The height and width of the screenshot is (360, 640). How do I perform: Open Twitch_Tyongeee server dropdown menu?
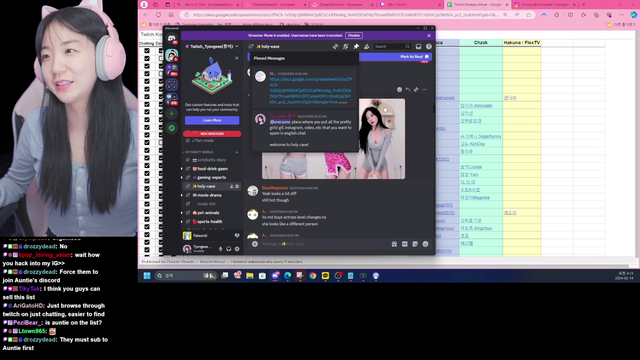(x=212, y=47)
